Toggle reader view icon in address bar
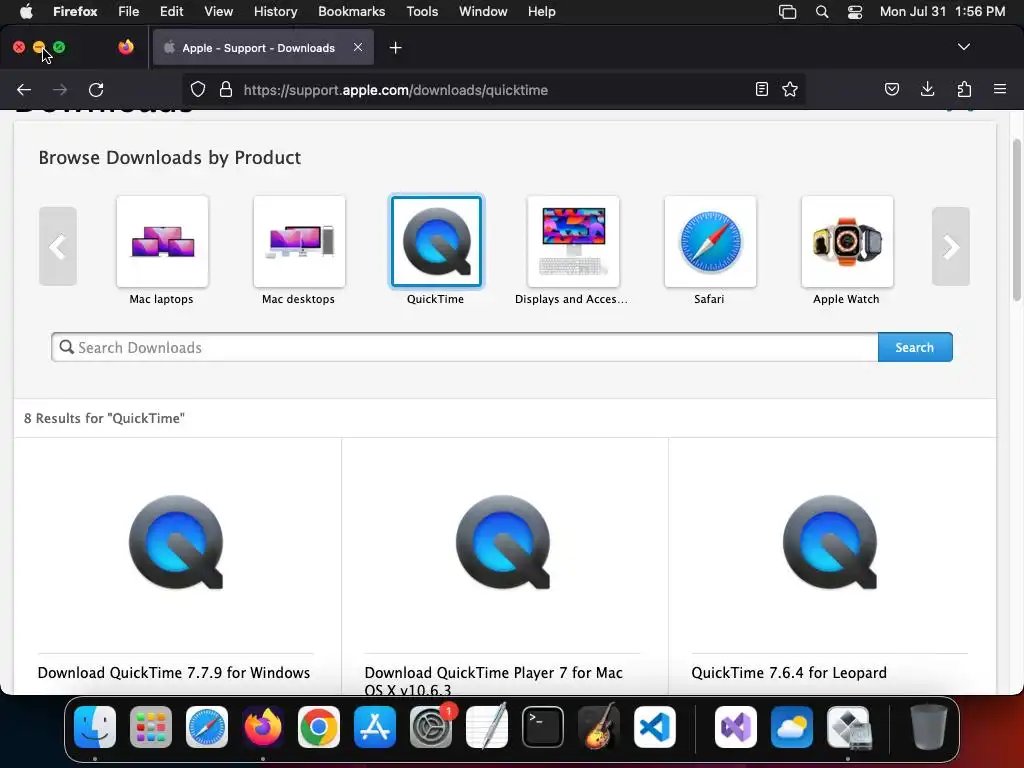 pos(761,89)
